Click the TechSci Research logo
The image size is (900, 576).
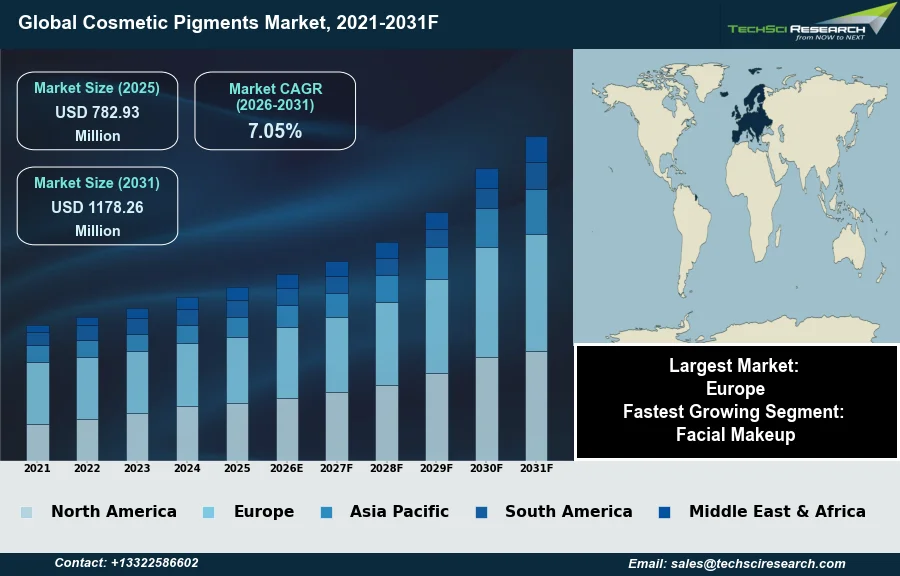tap(810, 22)
